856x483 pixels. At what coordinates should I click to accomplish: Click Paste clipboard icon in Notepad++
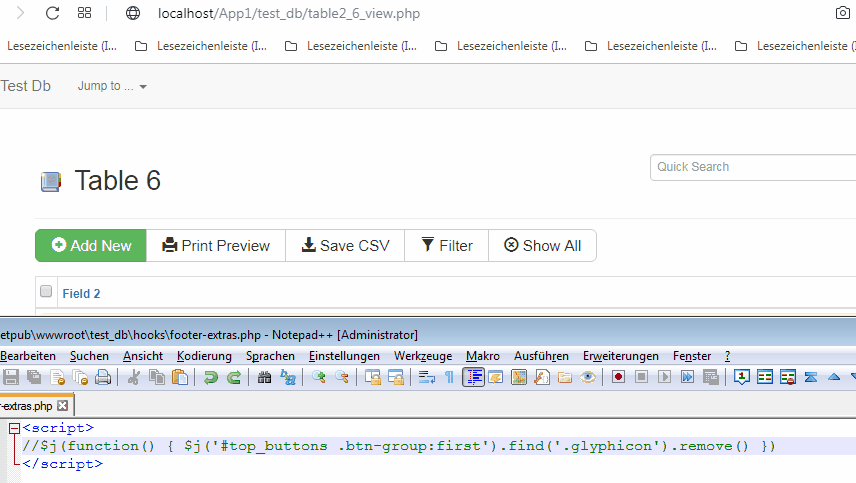180,377
